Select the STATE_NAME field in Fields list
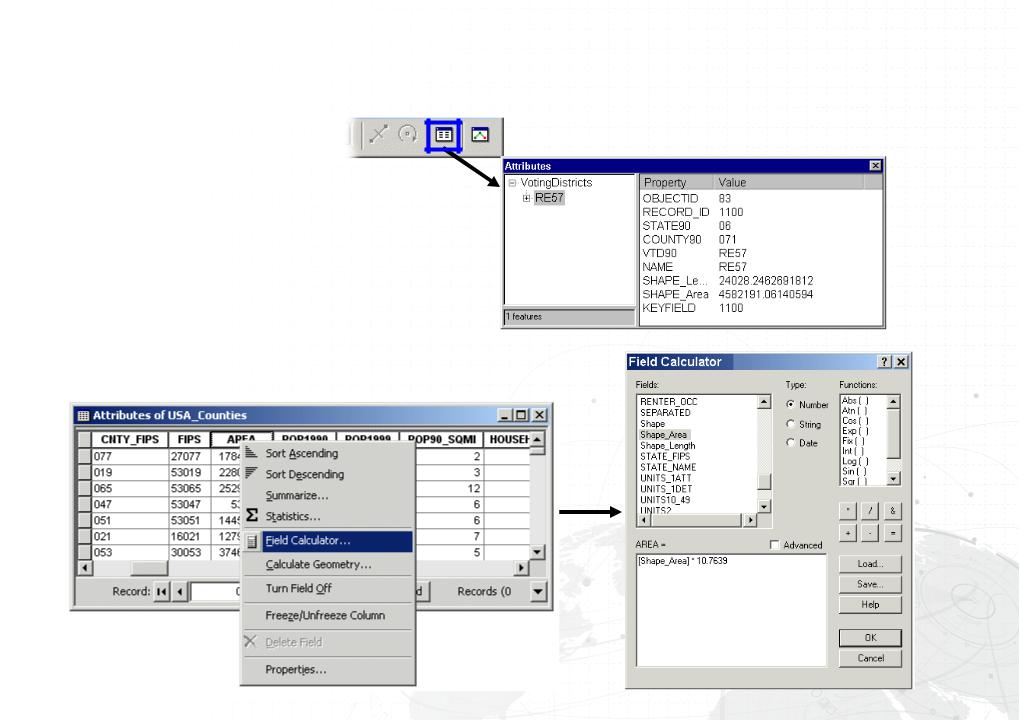This screenshot has width=1019, height=720. (668, 467)
